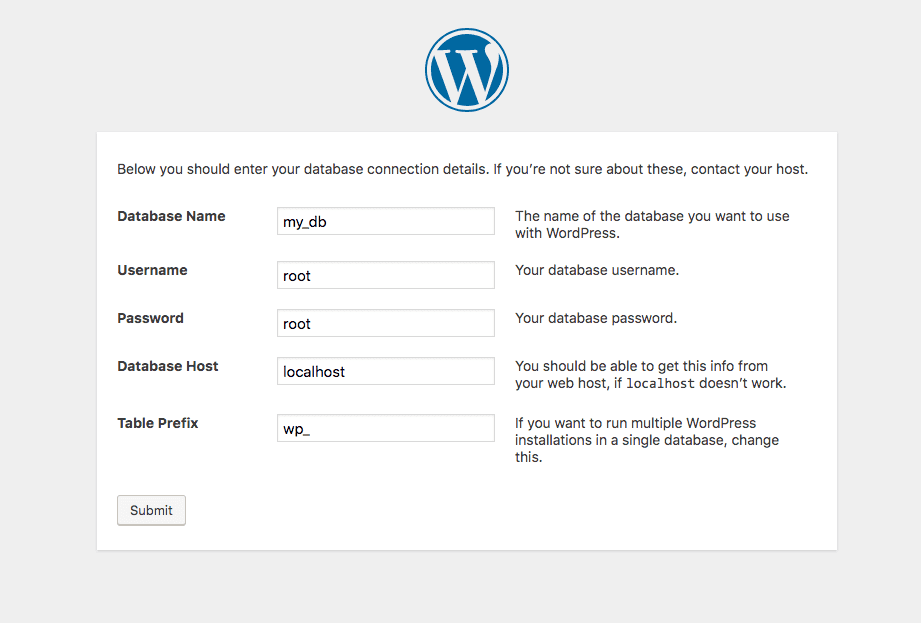Image resolution: width=921 pixels, height=623 pixels.
Task: Click the bold Table Prefix label
Action: (158, 423)
